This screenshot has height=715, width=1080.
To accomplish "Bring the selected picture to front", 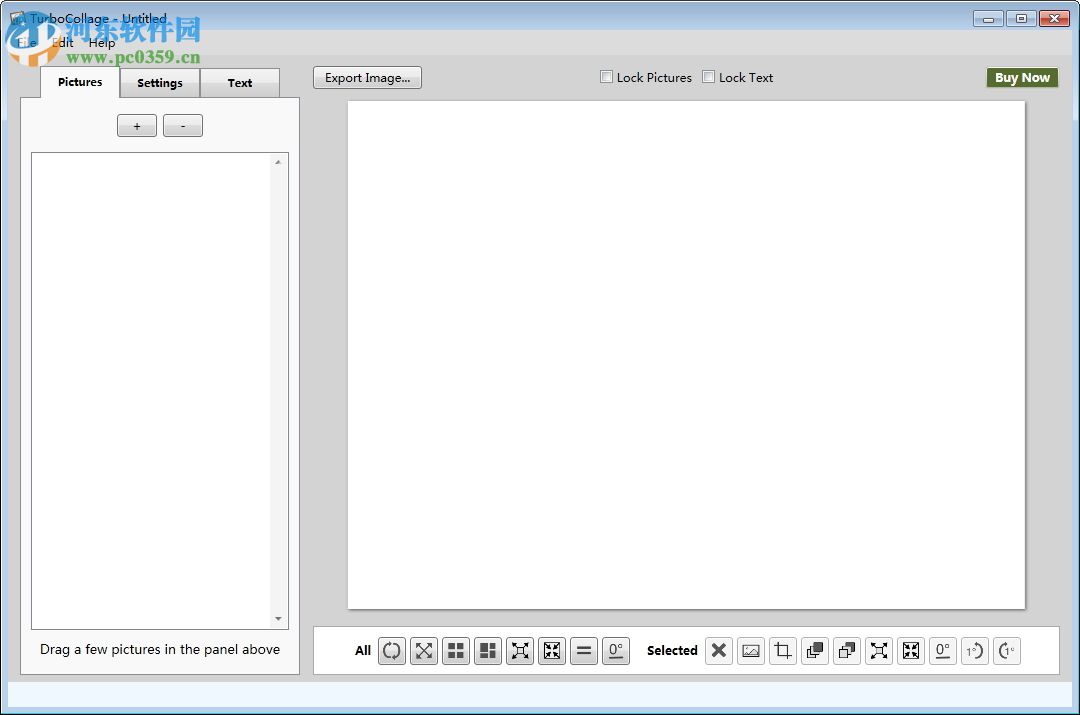I will (x=815, y=650).
